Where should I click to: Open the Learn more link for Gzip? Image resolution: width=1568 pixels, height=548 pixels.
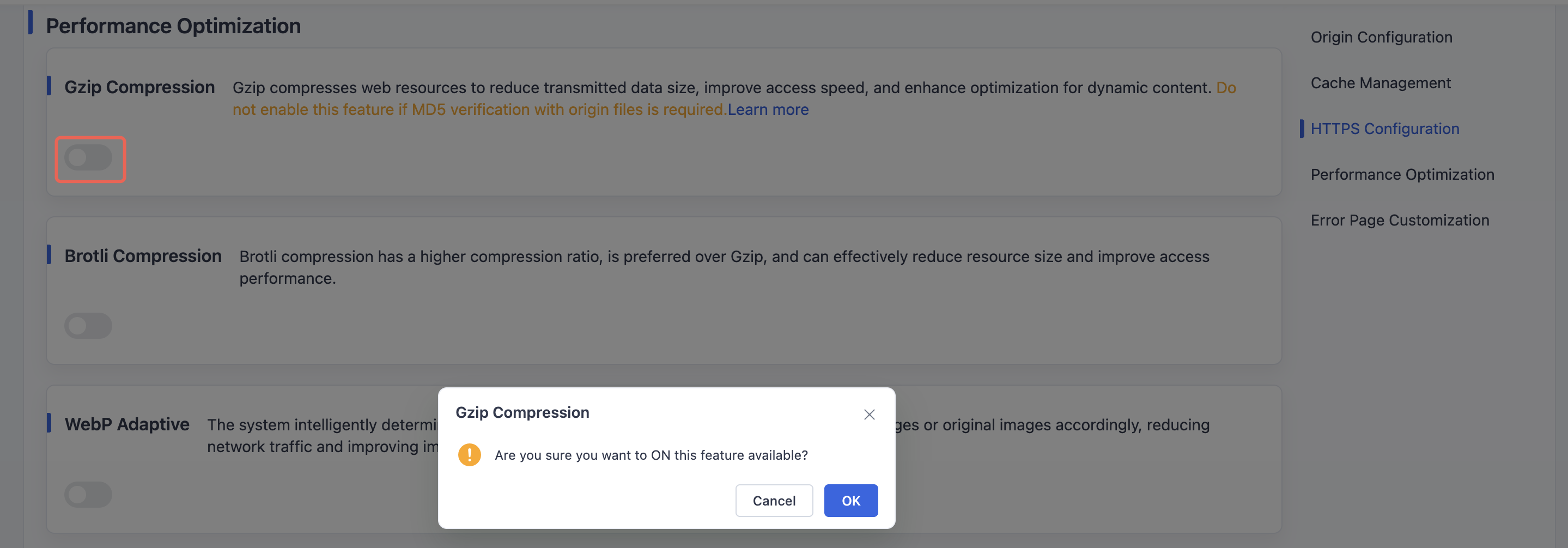point(768,109)
